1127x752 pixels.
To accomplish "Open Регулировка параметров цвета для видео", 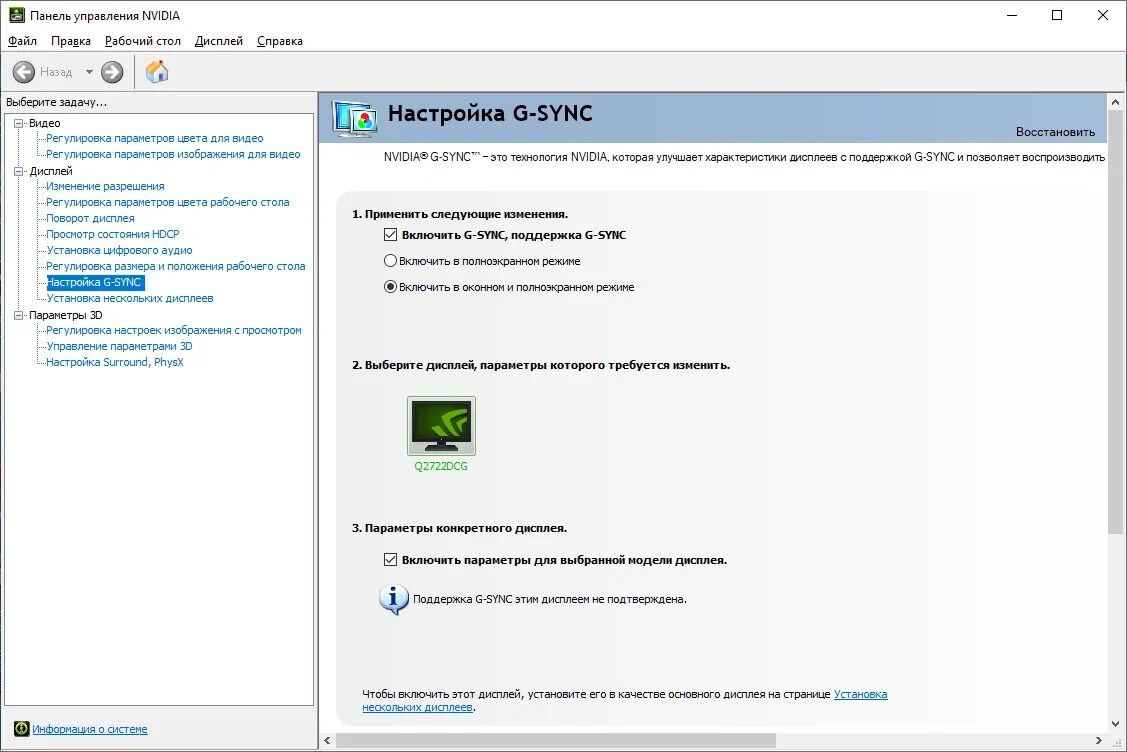I will (155, 138).
